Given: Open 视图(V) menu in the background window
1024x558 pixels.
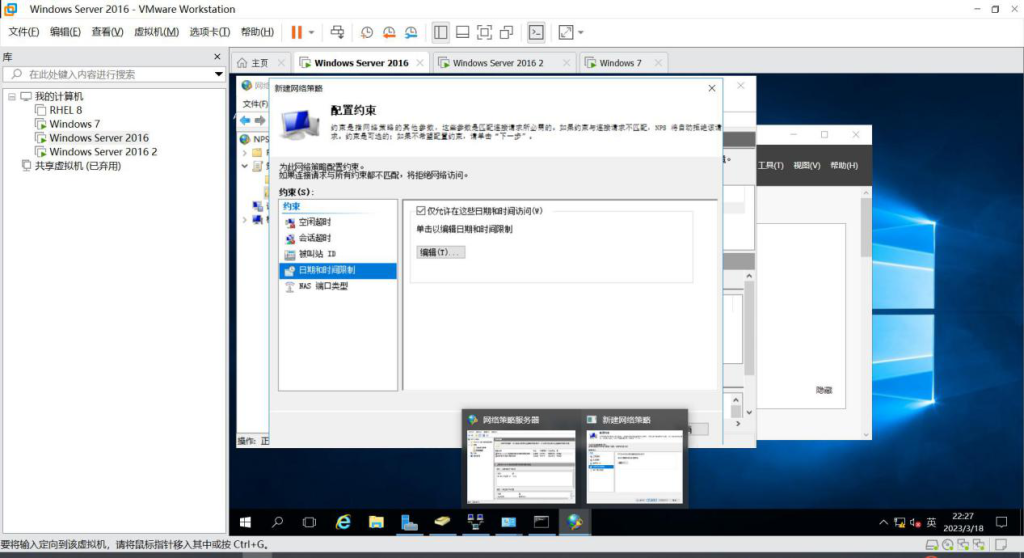Looking at the screenshot, I should [x=807, y=165].
